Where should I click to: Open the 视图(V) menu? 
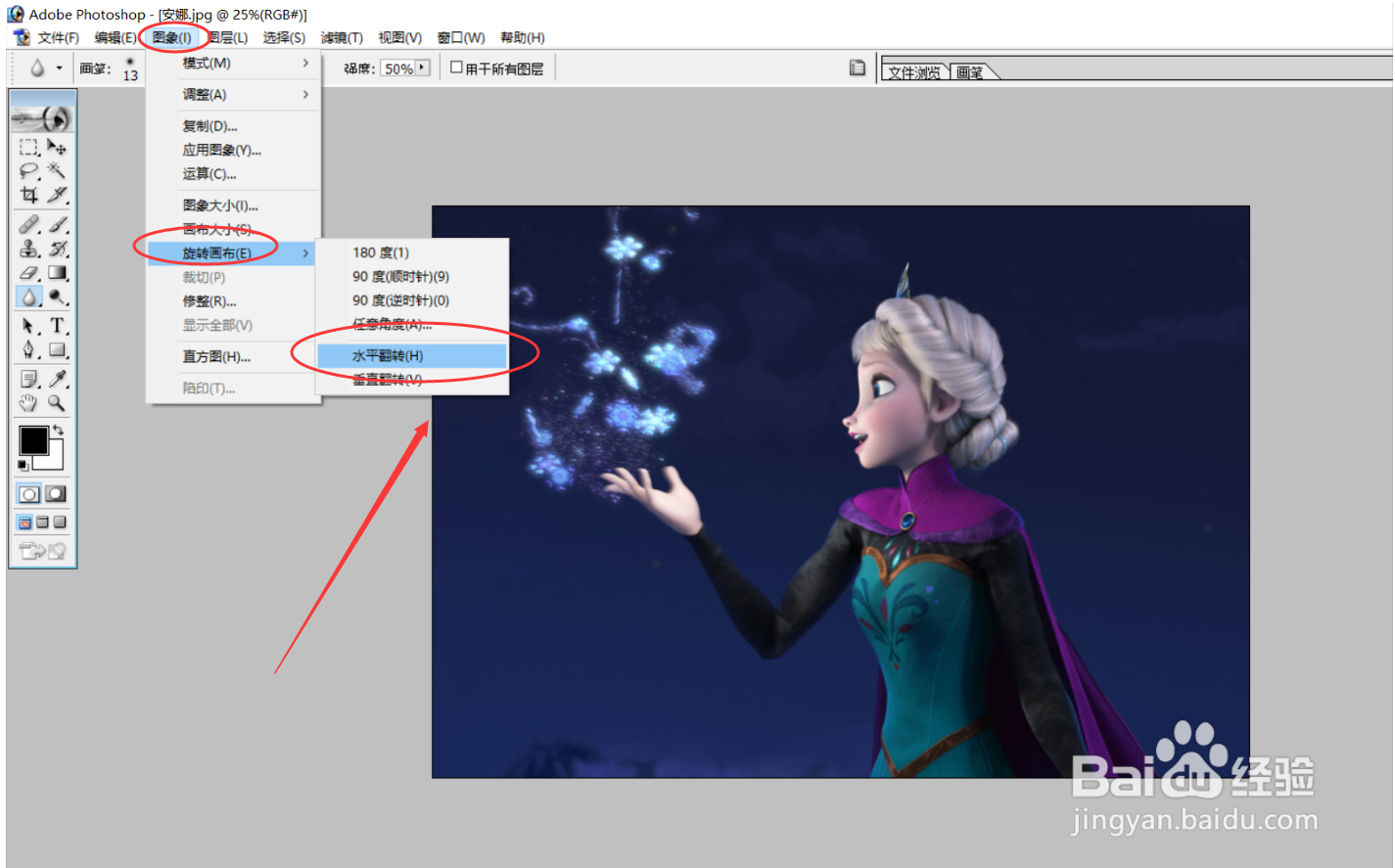tap(399, 37)
